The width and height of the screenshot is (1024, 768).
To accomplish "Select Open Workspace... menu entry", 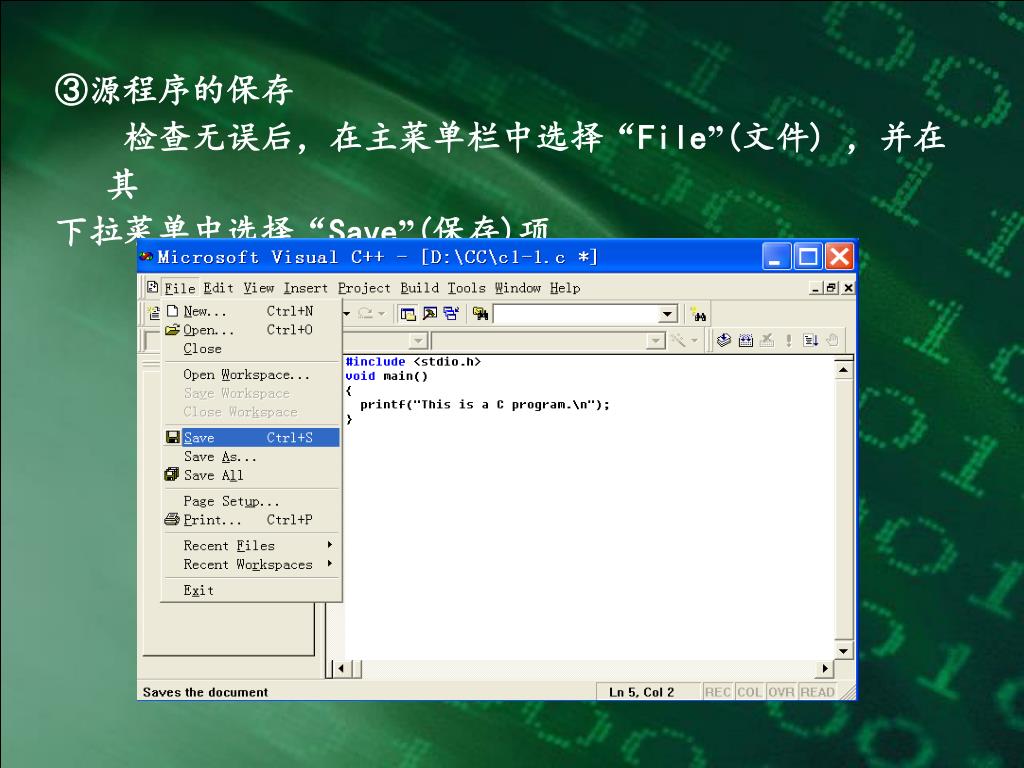I will click(x=251, y=374).
